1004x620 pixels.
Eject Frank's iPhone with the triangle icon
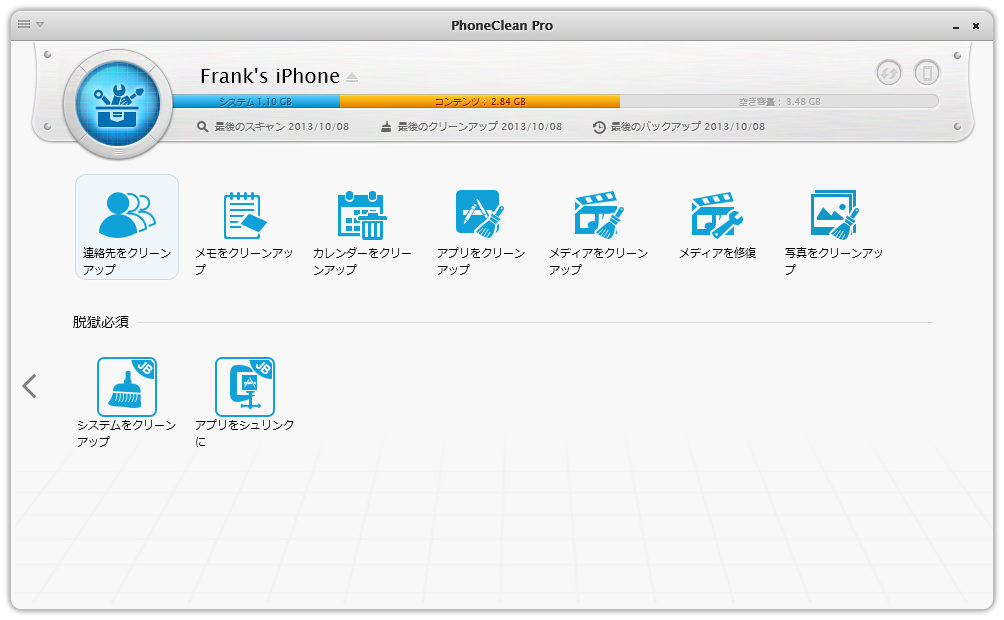352,77
